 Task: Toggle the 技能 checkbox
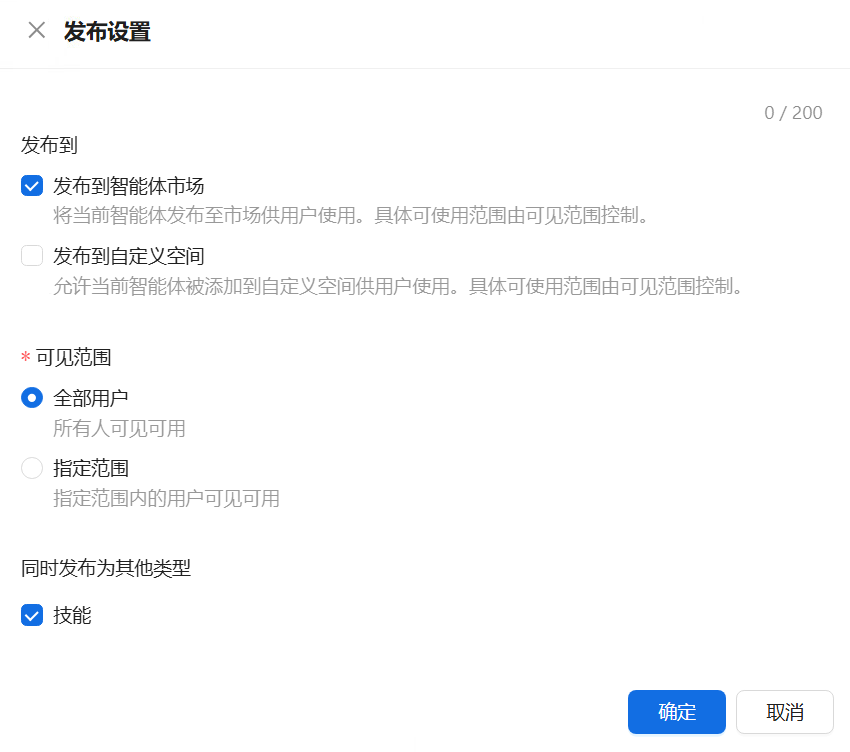coord(32,615)
